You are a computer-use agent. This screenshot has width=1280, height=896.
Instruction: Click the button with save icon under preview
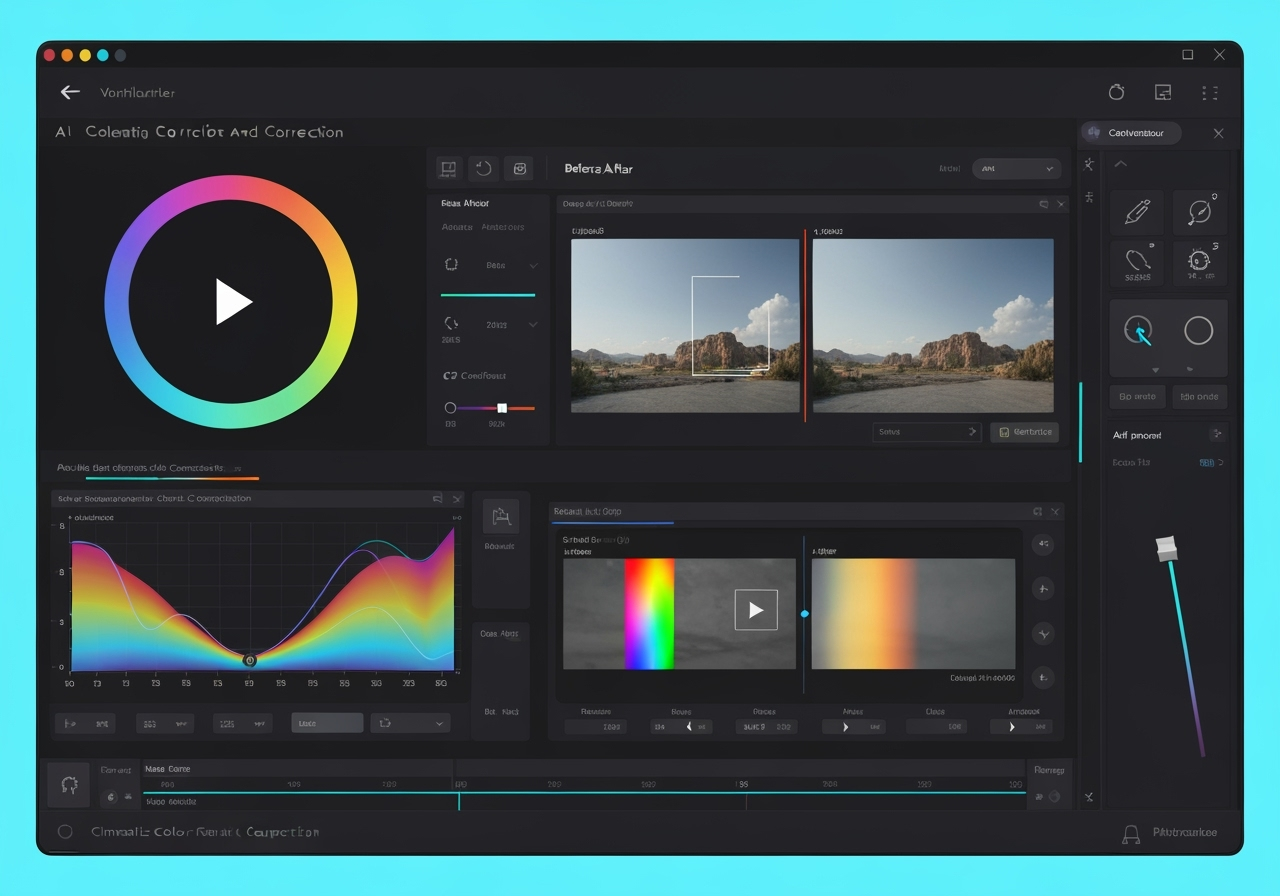(x=1024, y=432)
